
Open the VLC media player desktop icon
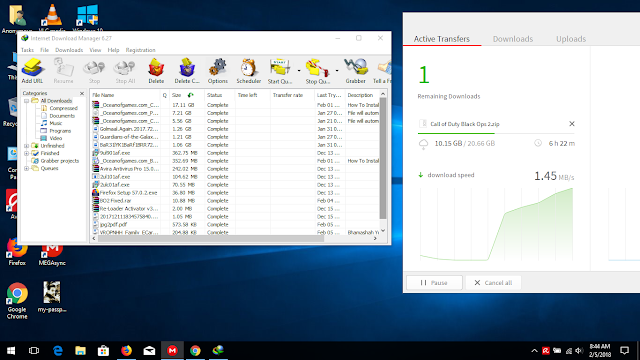(52, 18)
